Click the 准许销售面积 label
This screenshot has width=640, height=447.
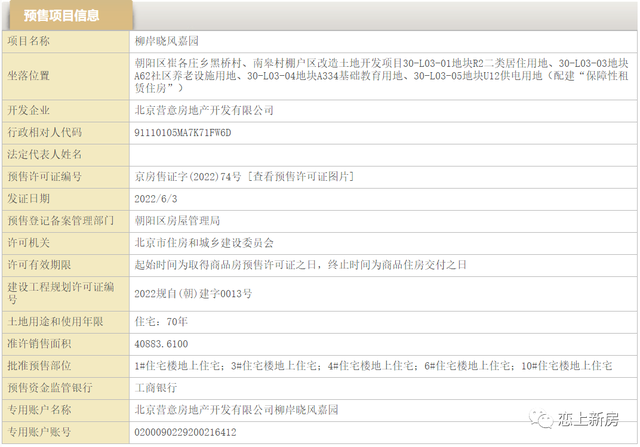coord(39,343)
